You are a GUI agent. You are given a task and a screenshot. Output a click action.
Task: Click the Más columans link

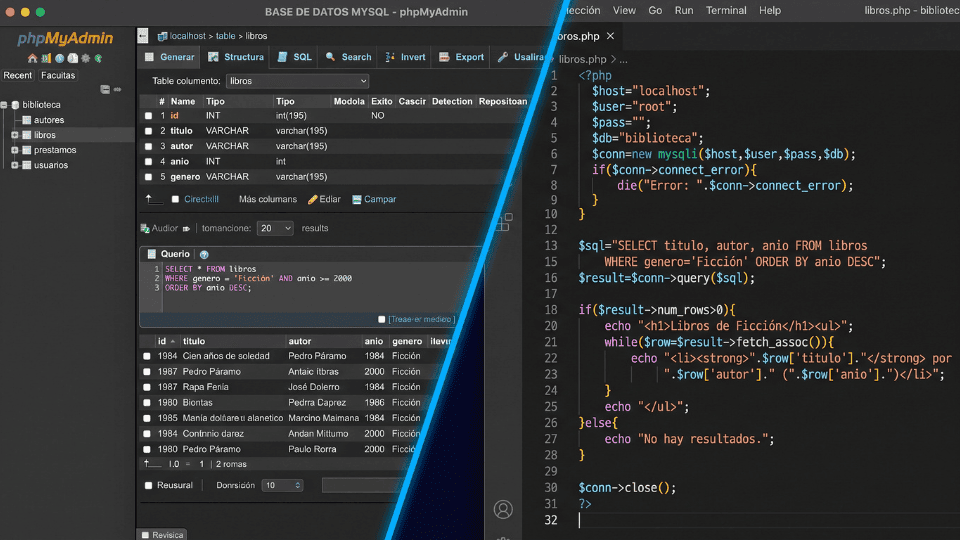[x=268, y=199]
